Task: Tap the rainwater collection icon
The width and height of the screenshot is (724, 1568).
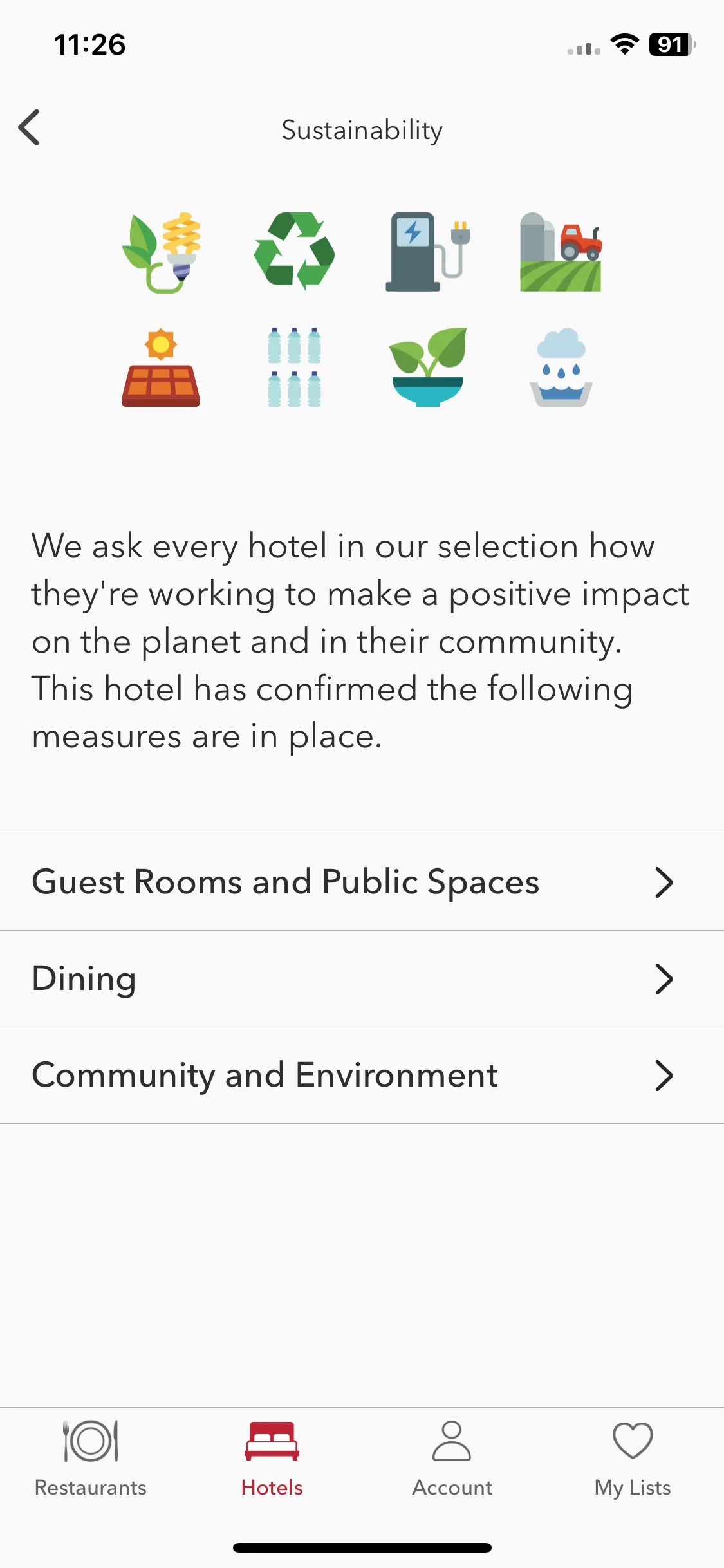Action: [x=561, y=368]
